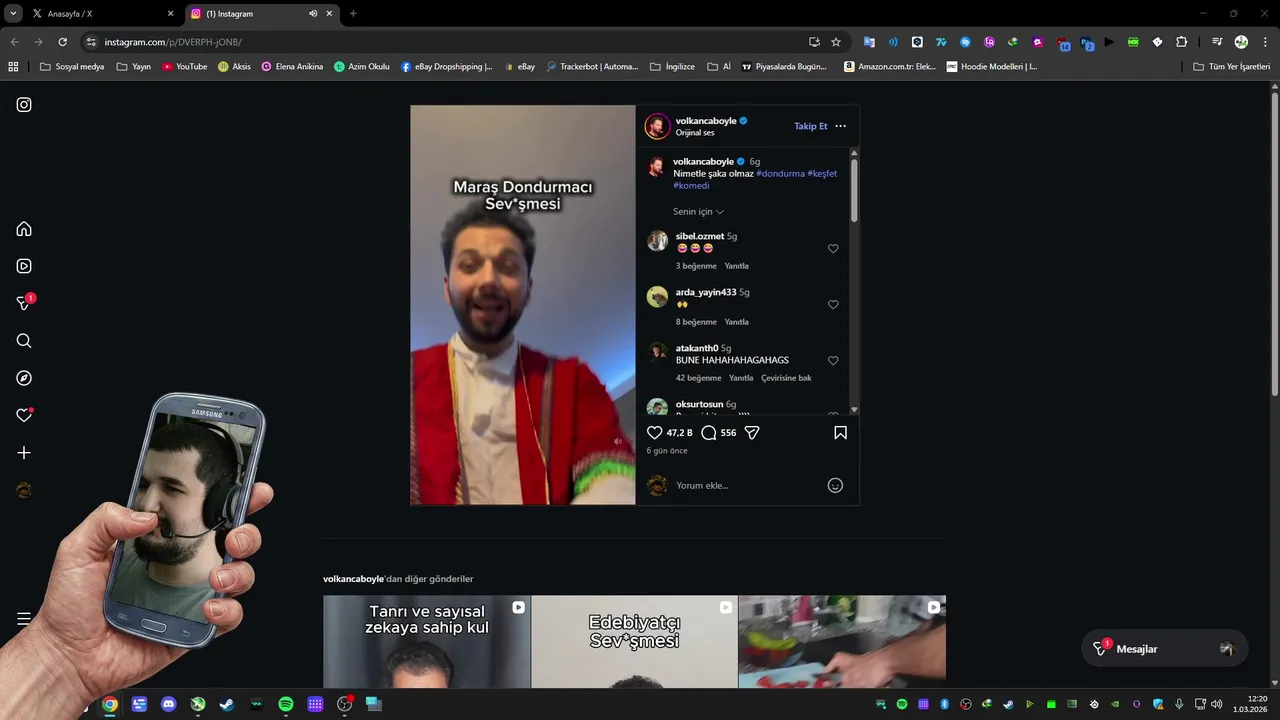The height and width of the screenshot is (720, 1280).
Task: Open 'Edebiyatçı Sev*şmesi' reel thumbnail
Action: tap(634, 642)
